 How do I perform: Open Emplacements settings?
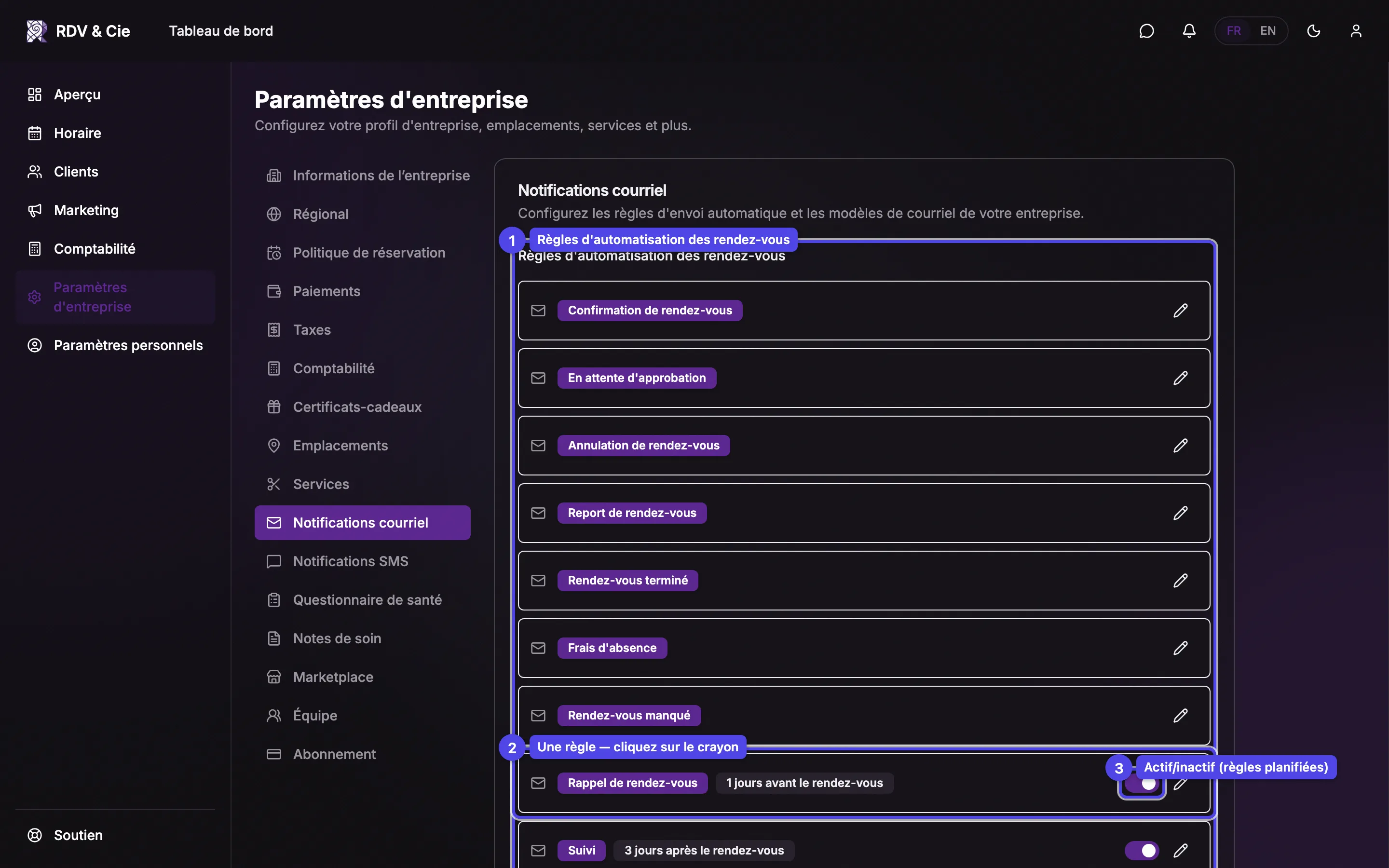tap(363, 446)
